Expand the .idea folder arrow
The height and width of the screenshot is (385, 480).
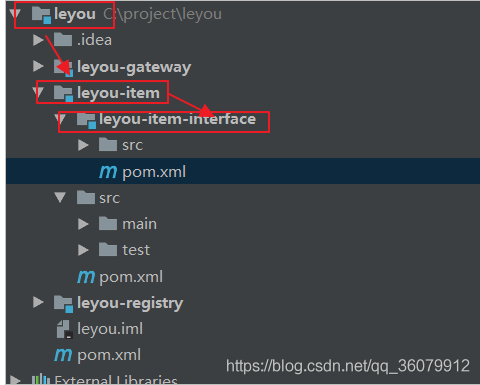[x=38, y=40]
